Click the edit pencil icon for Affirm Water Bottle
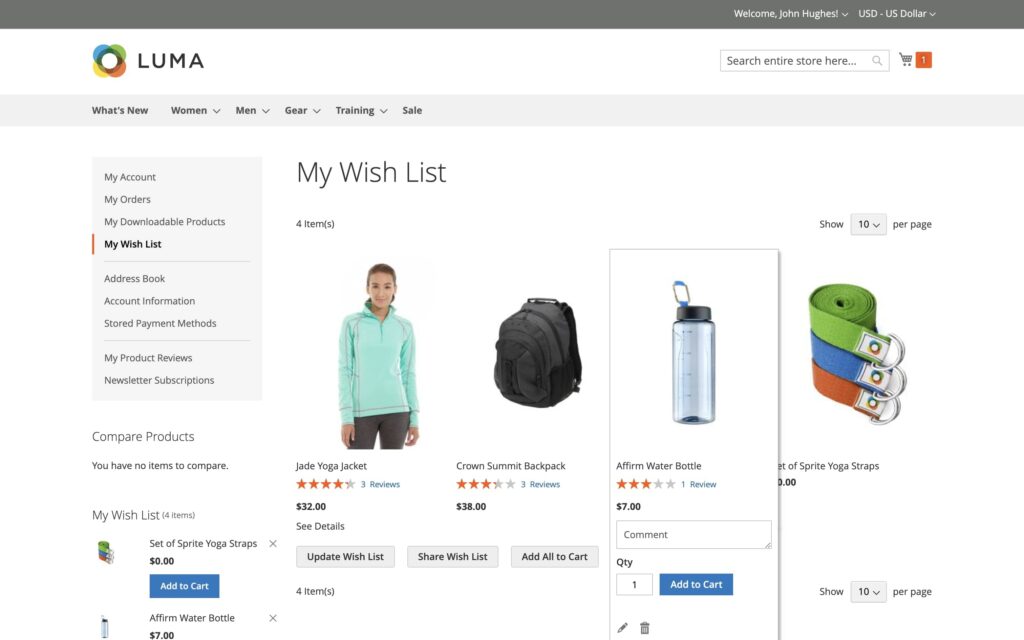Viewport: 1024px width, 640px height. pos(622,628)
